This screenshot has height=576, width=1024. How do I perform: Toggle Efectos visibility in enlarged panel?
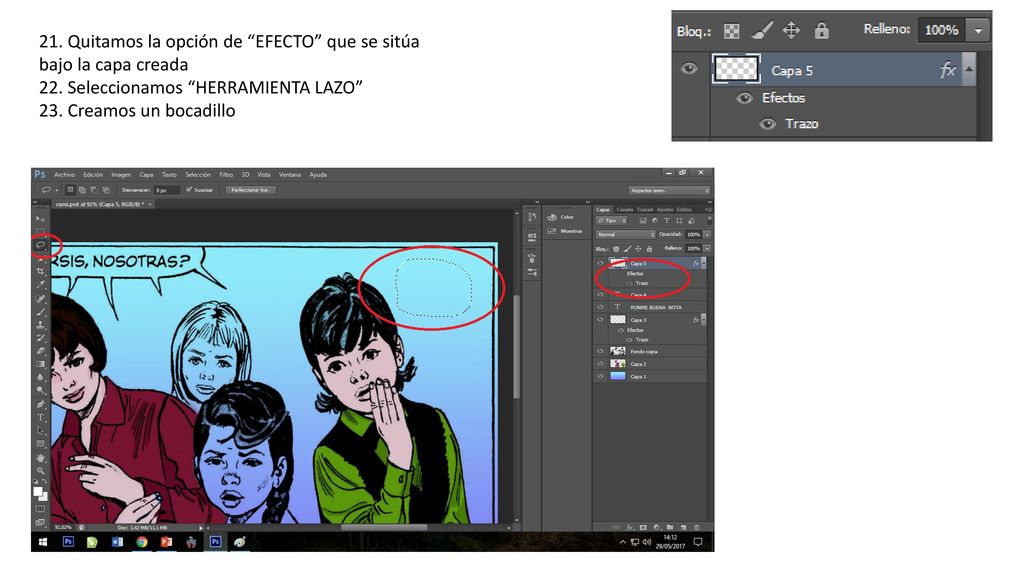coord(744,98)
